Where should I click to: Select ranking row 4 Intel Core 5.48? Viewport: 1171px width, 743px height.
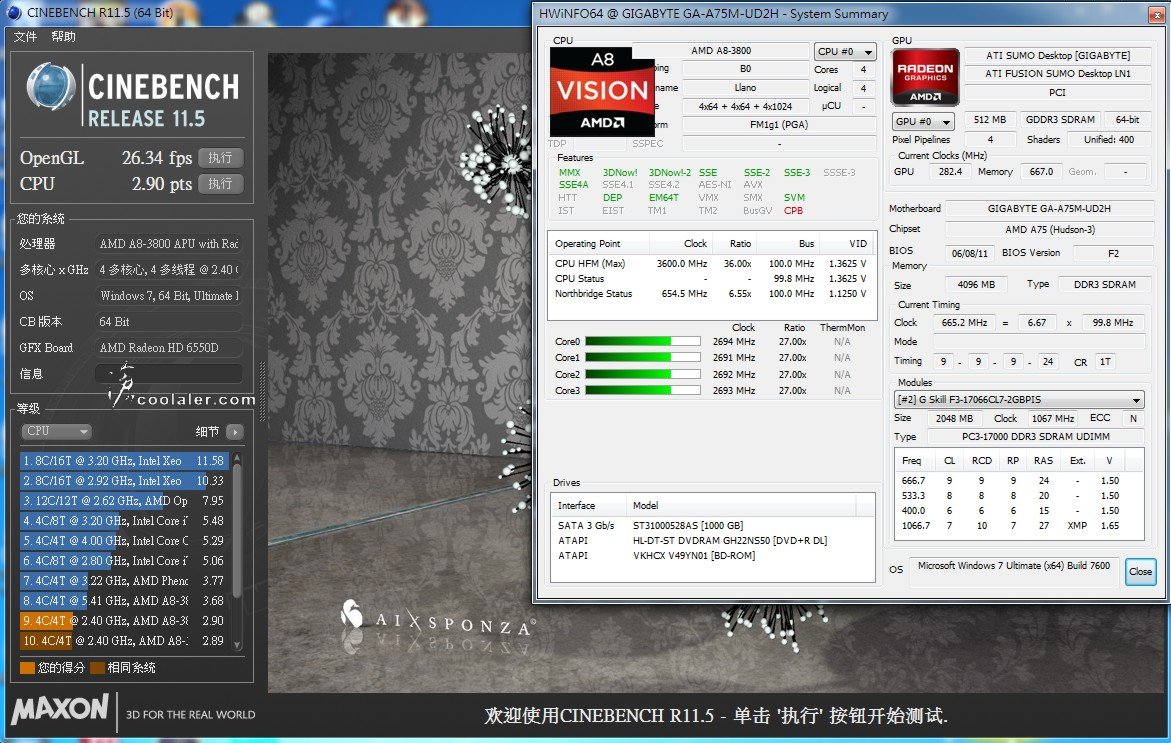tap(124, 520)
